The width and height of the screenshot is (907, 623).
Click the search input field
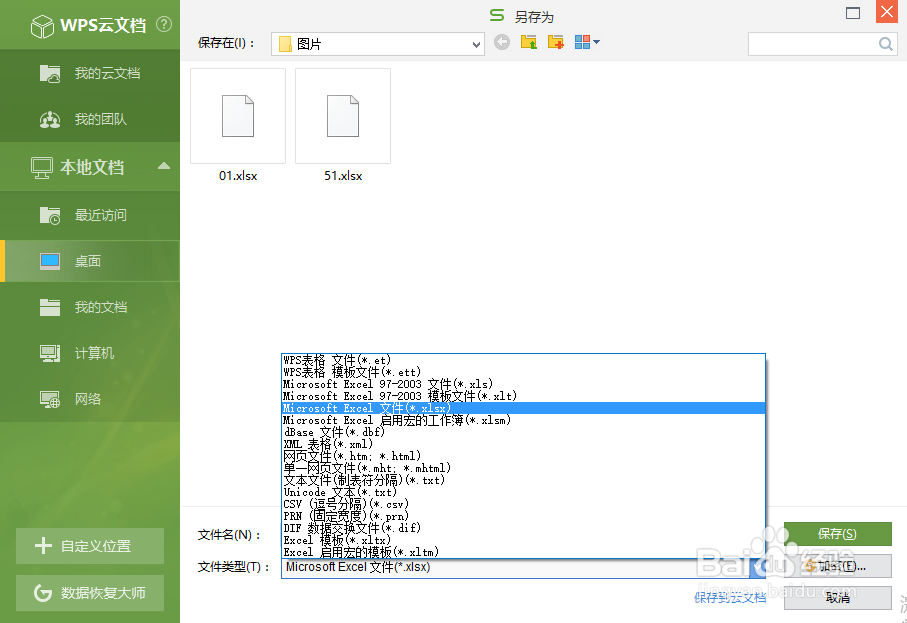point(813,44)
